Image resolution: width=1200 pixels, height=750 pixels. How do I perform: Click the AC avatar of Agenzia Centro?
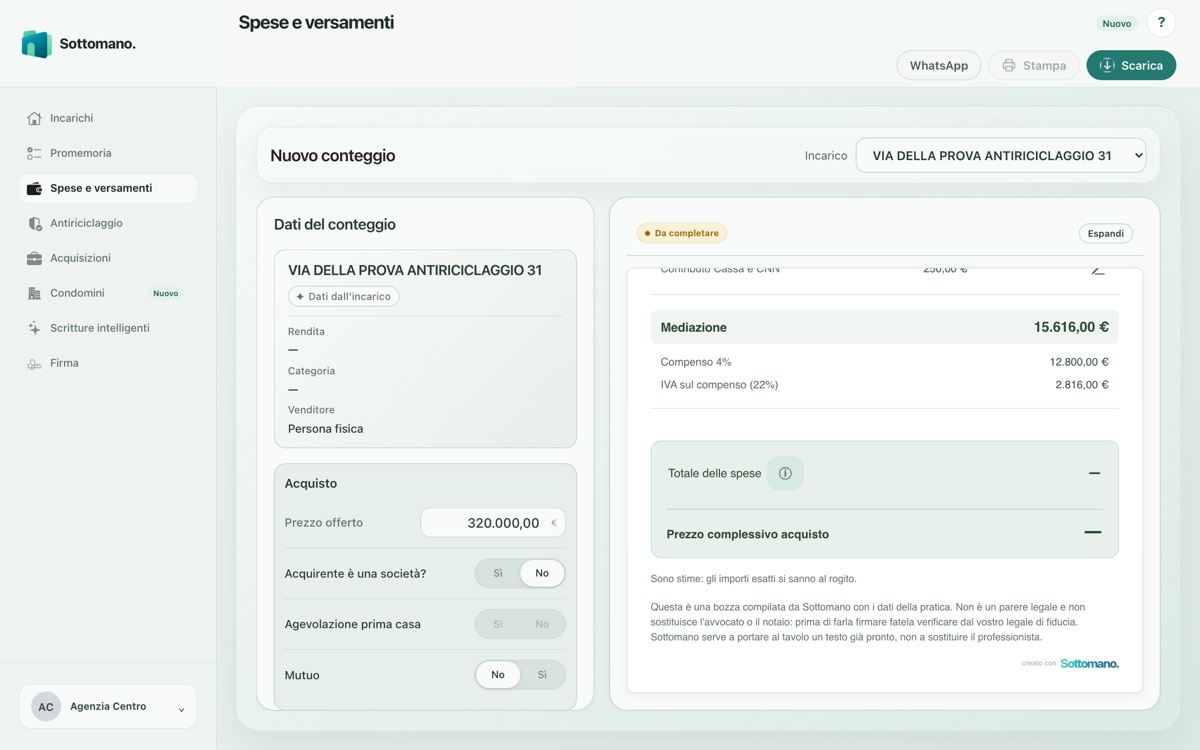[46, 707]
